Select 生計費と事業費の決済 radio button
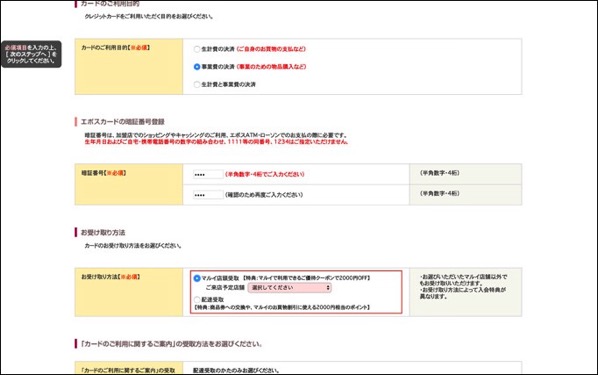The height and width of the screenshot is (375, 598). click(x=197, y=84)
